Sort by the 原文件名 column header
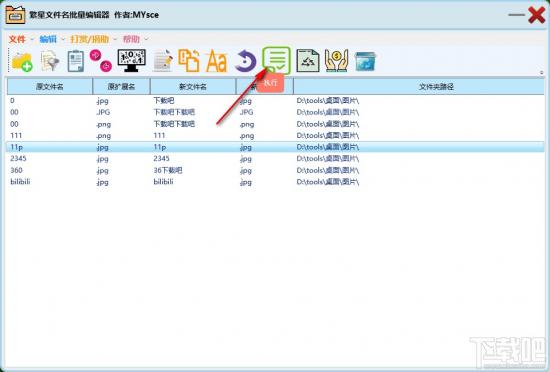Viewport: 550px width, 372px height. [x=50, y=86]
